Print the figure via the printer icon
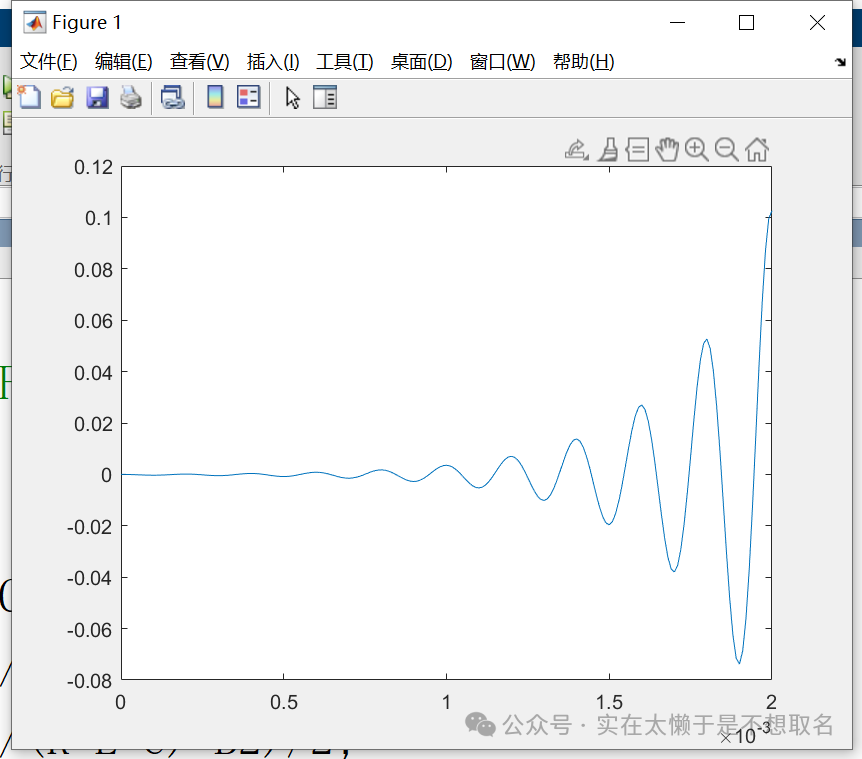 pos(131,97)
